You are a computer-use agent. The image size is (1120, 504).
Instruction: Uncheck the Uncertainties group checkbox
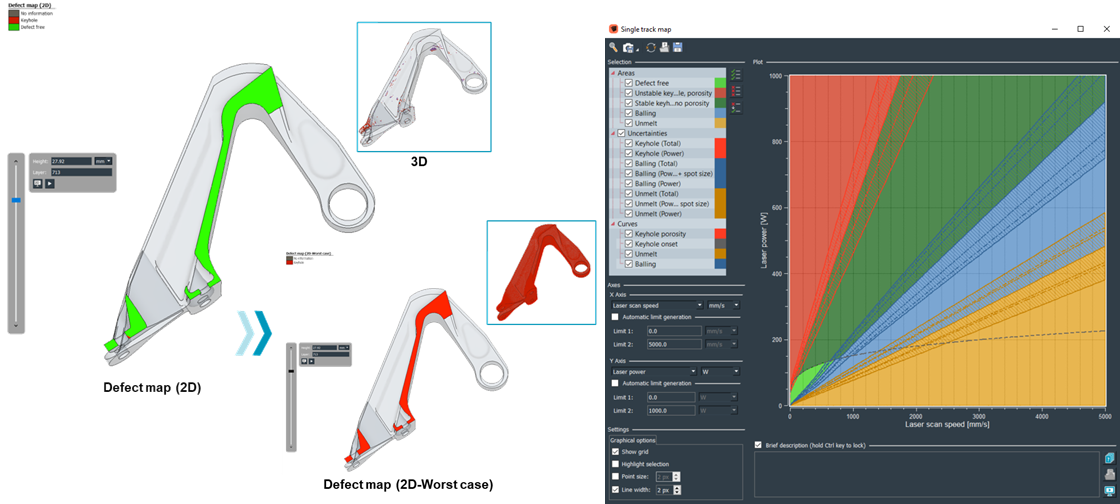point(621,133)
